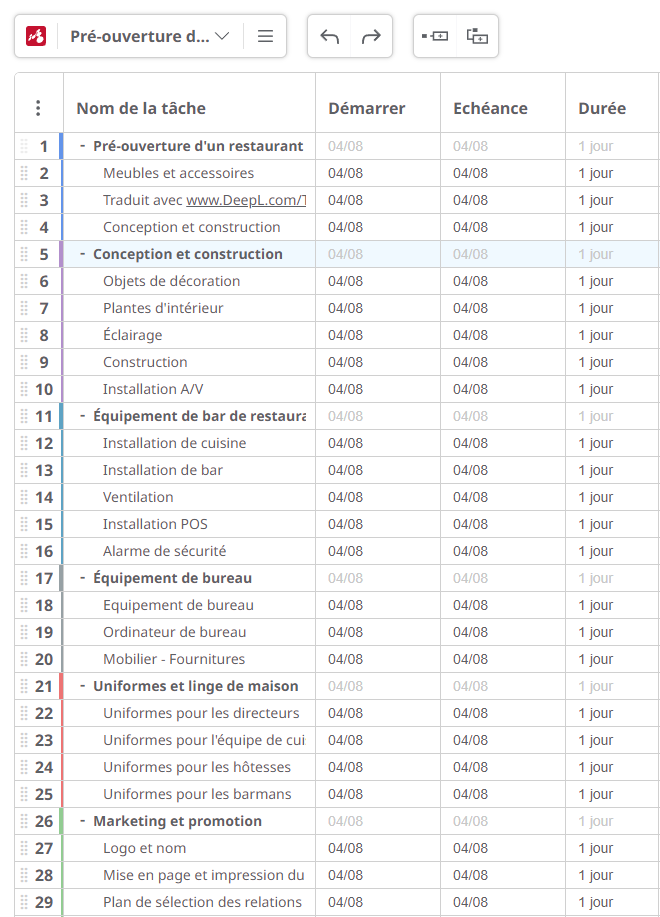The height and width of the screenshot is (917, 660).
Task: Select the Ventilation task
Action: point(138,498)
